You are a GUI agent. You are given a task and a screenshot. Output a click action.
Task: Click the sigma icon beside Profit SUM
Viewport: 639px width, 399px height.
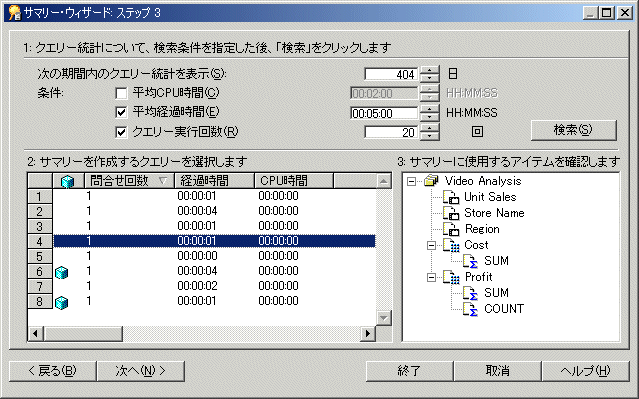(471, 293)
